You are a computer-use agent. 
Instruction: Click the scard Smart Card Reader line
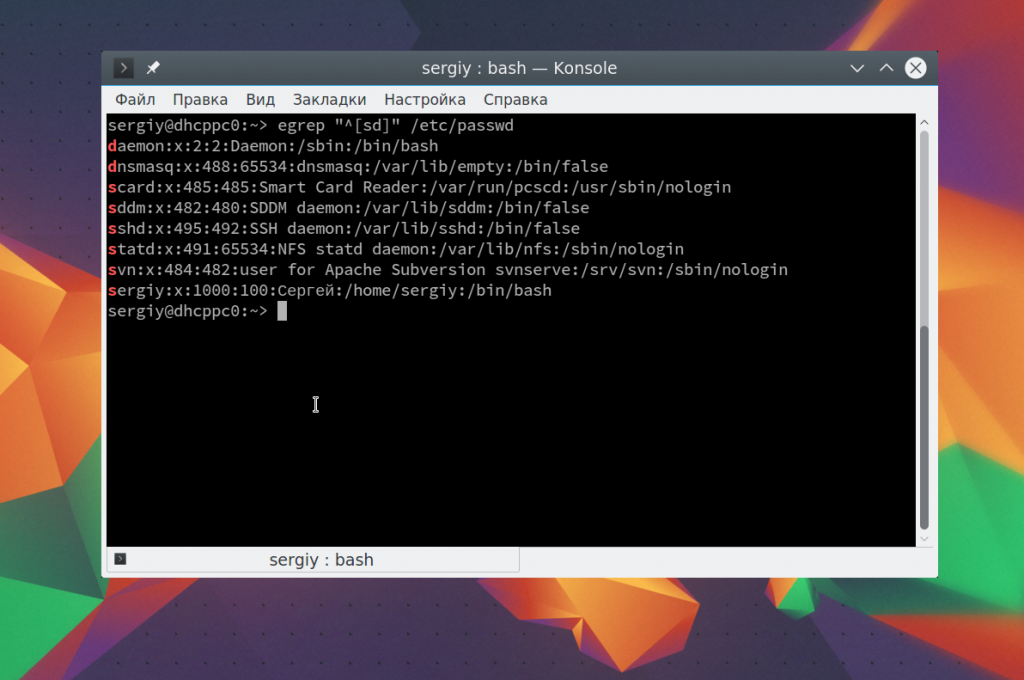tap(419, 187)
